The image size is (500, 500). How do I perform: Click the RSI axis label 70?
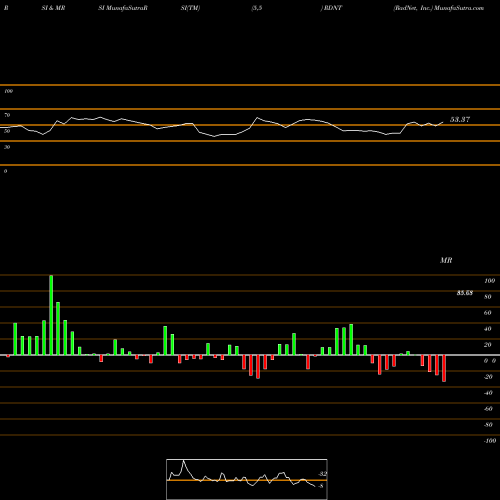coord(7,115)
